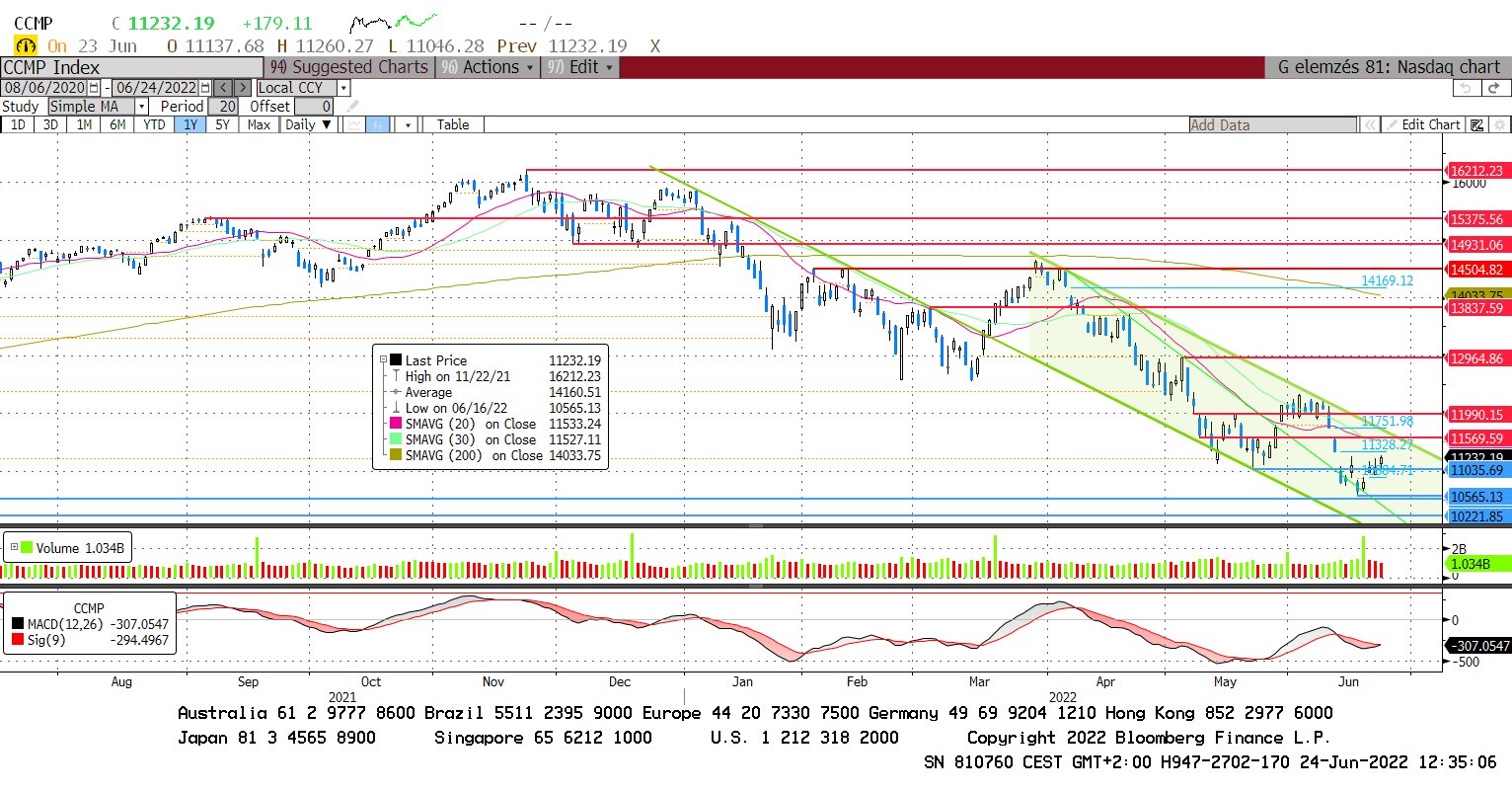Click the 14931.06 level label
Viewport: 1512px width, 791px height.
point(1476,245)
